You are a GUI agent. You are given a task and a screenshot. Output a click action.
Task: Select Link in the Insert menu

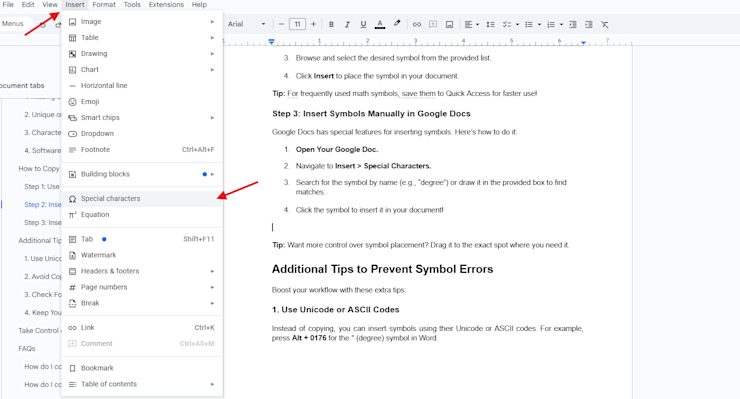click(142, 328)
